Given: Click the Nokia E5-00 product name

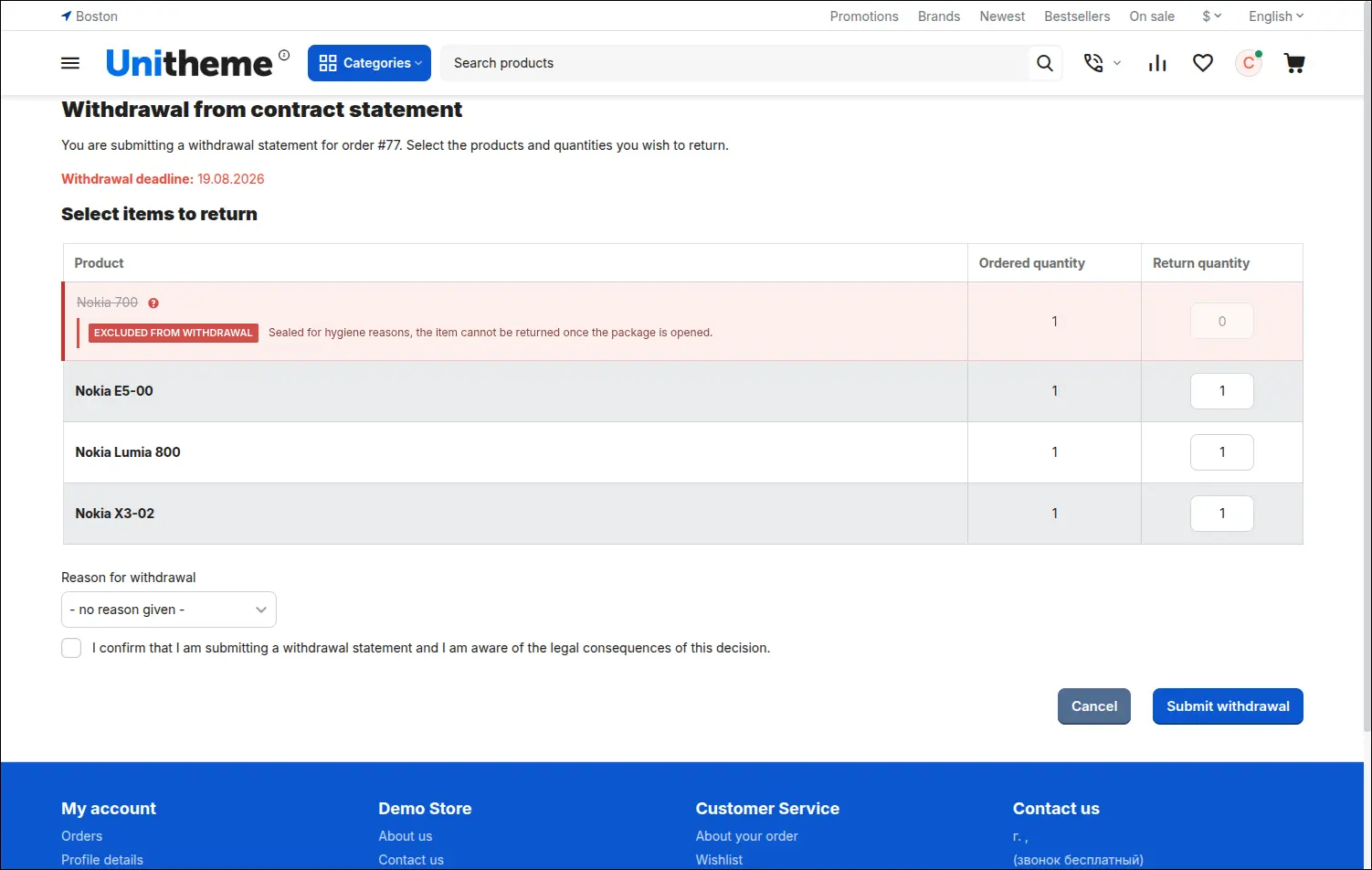Looking at the screenshot, I should click(114, 391).
